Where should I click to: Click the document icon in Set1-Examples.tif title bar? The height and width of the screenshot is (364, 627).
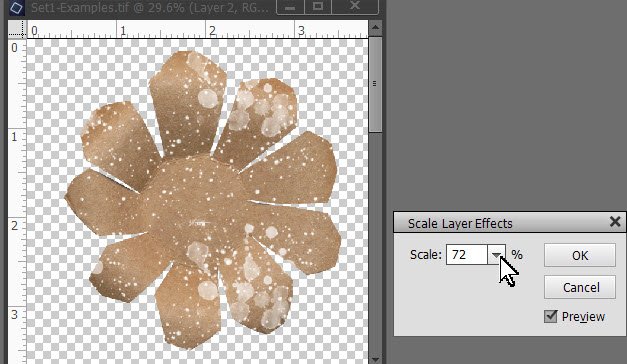(16, 7)
